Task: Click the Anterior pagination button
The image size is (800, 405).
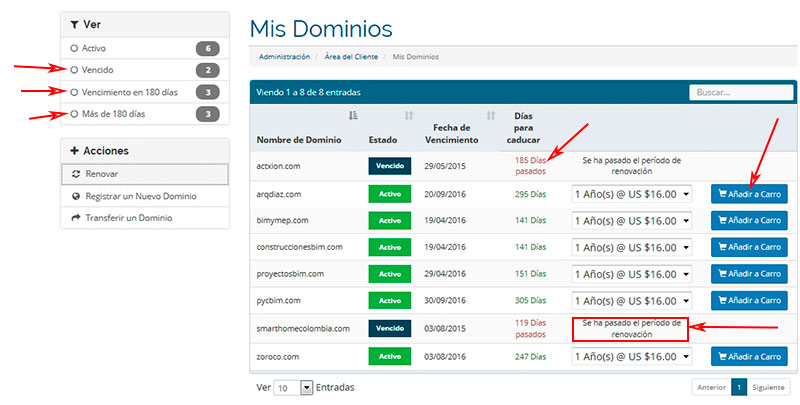Action: tap(711, 387)
